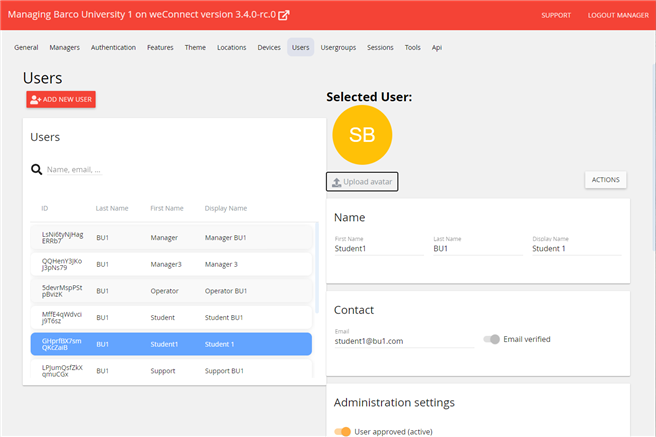The height and width of the screenshot is (437, 656).
Task: Click the yellow SB user avatar
Action: click(362, 135)
